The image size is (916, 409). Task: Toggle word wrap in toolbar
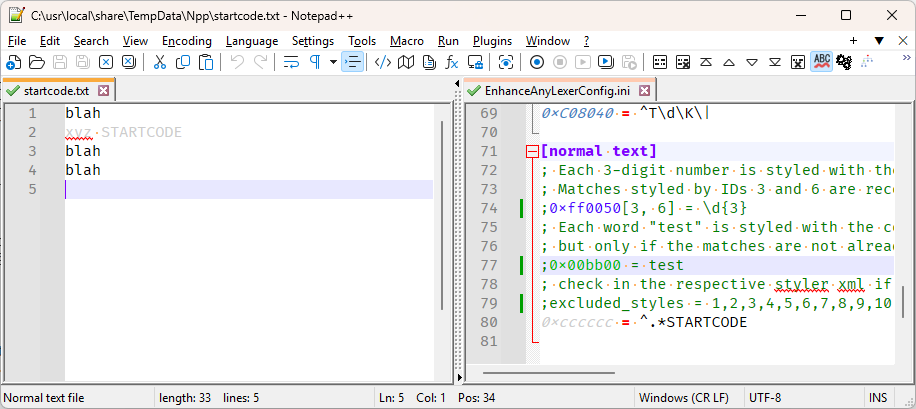click(291, 62)
